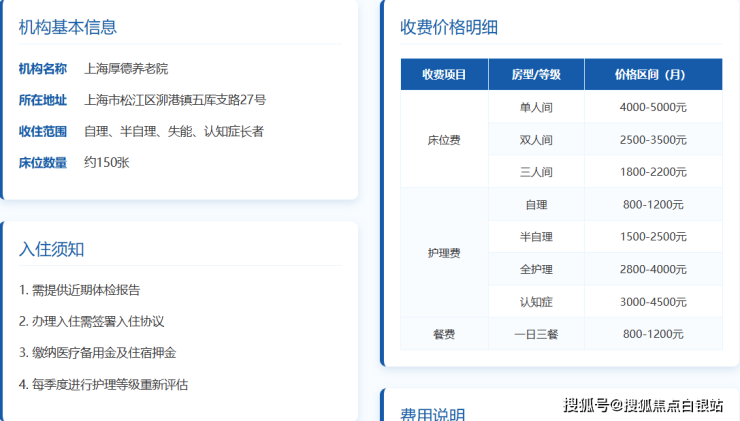Viewport: 740px width, 421px height.
Task: Click the 房型/等级 column header
Action: click(x=536, y=75)
